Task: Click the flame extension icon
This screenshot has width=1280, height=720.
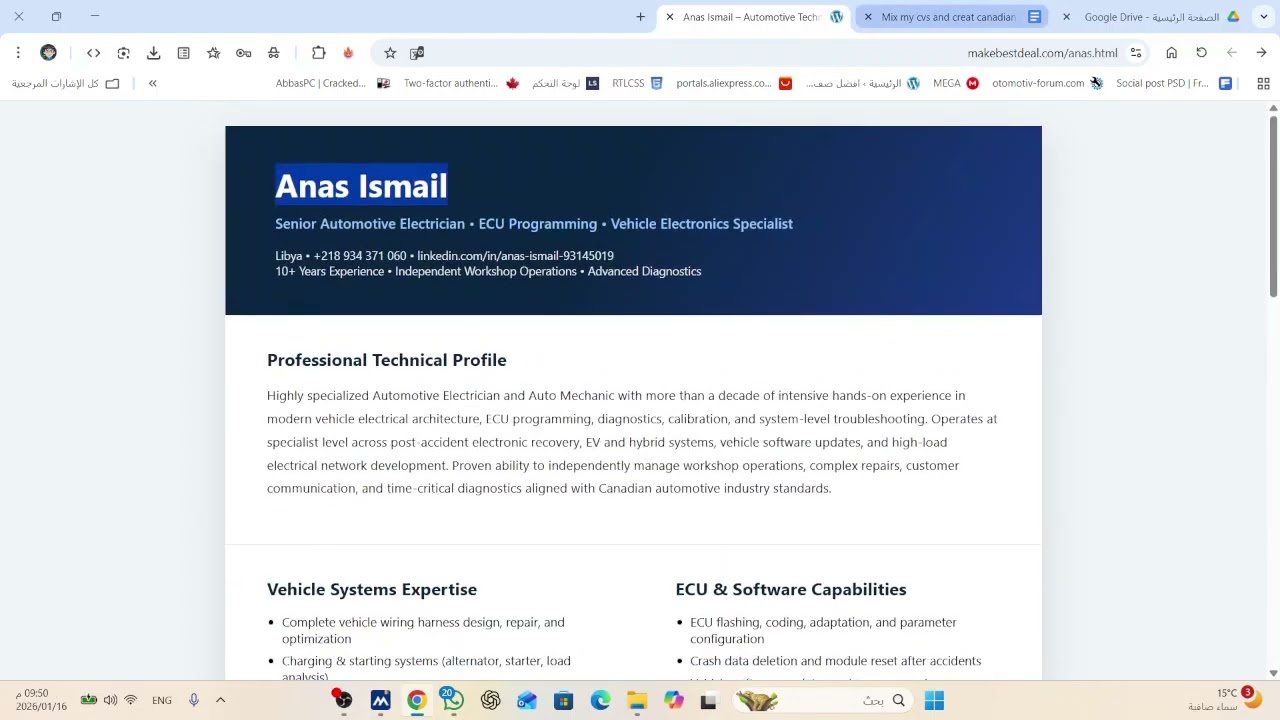Action: (x=348, y=53)
